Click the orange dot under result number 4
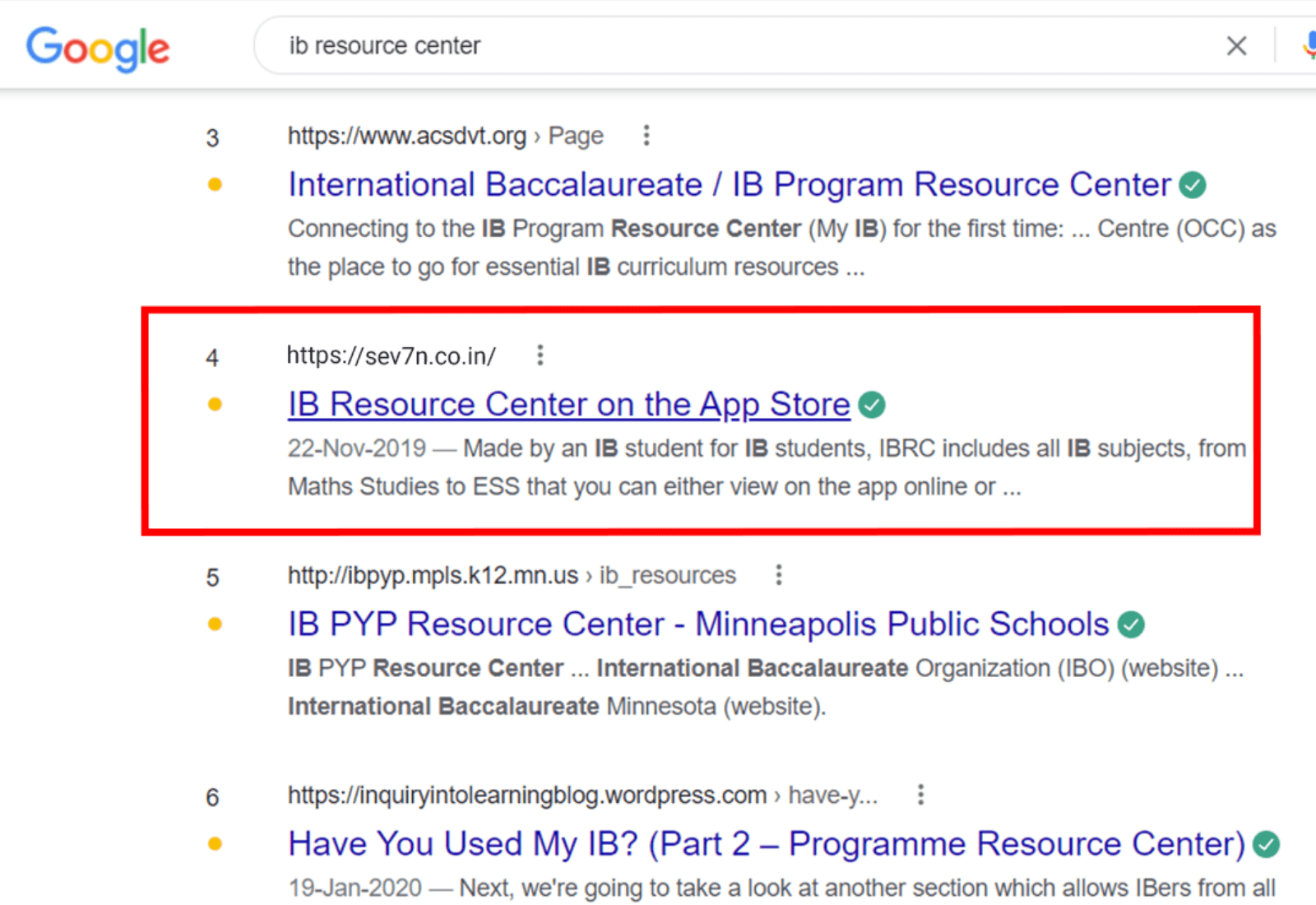The image size is (1316, 905). (x=215, y=405)
